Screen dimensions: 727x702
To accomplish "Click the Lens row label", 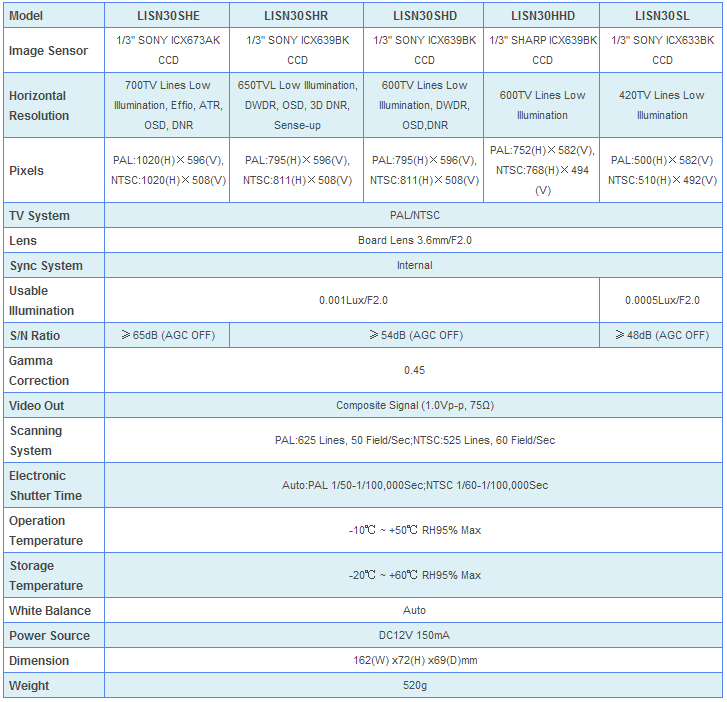I will [54, 240].
